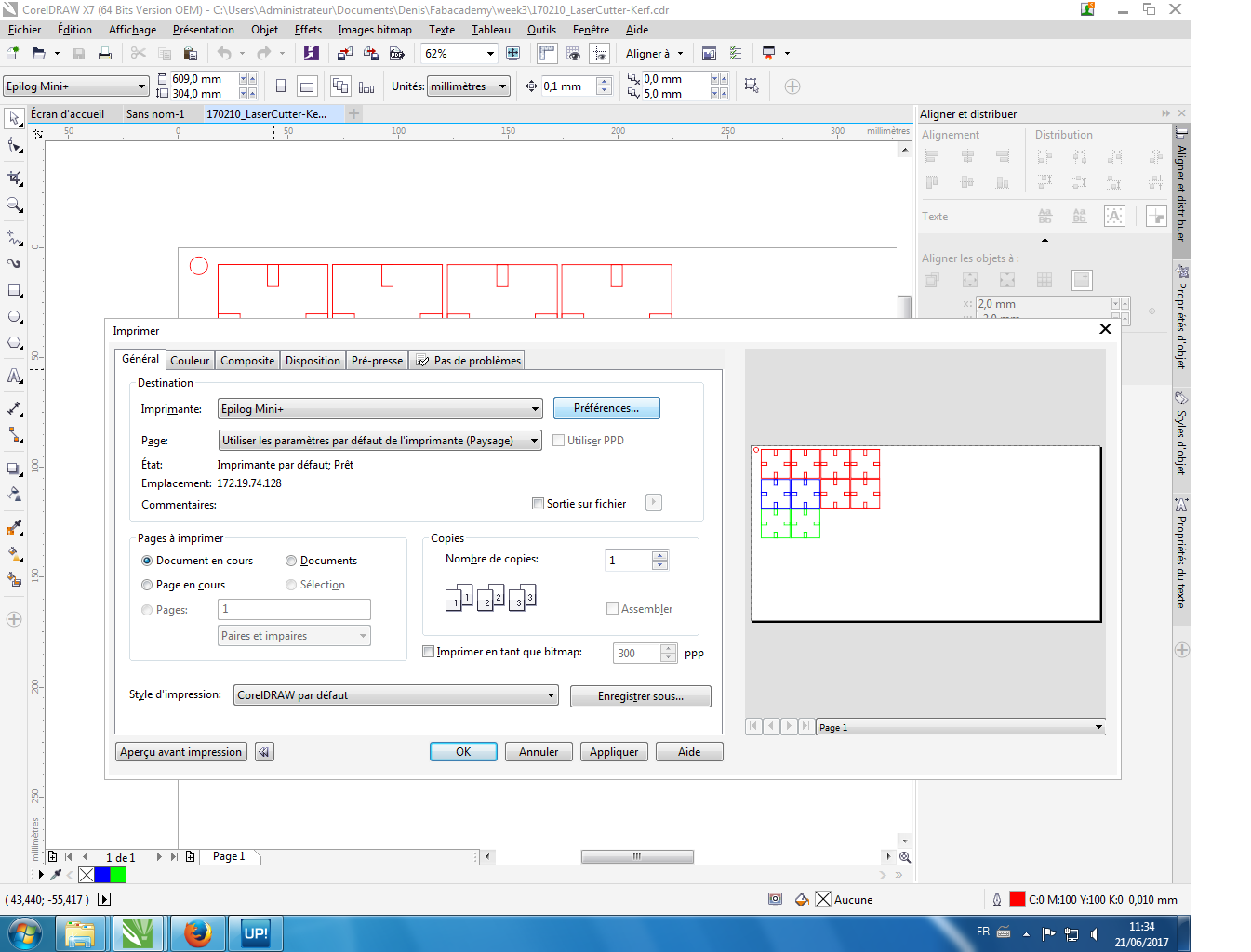Enable Imprimer en tant que bitmap checkbox
The image size is (1251, 952).
pos(428,652)
